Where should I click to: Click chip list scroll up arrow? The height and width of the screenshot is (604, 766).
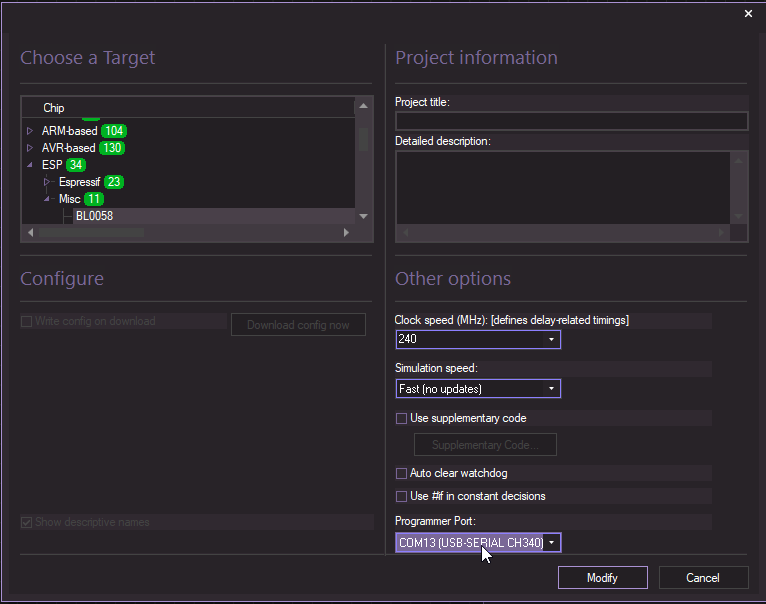[x=363, y=106]
